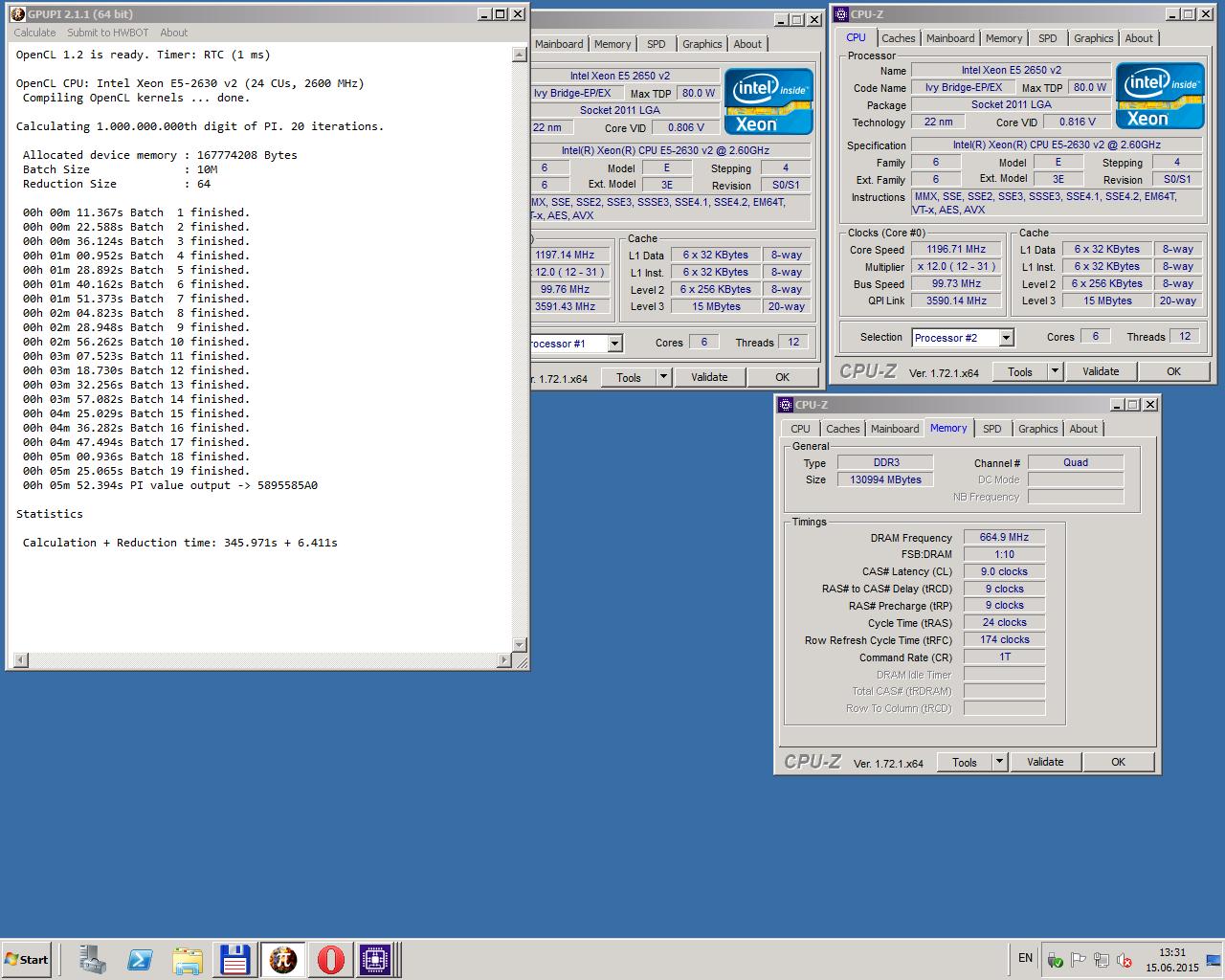Viewport: 1225px width, 980px height.
Task: Click the top-right CPU-Z window's title icon
Action: pyautogui.click(x=841, y=14)
